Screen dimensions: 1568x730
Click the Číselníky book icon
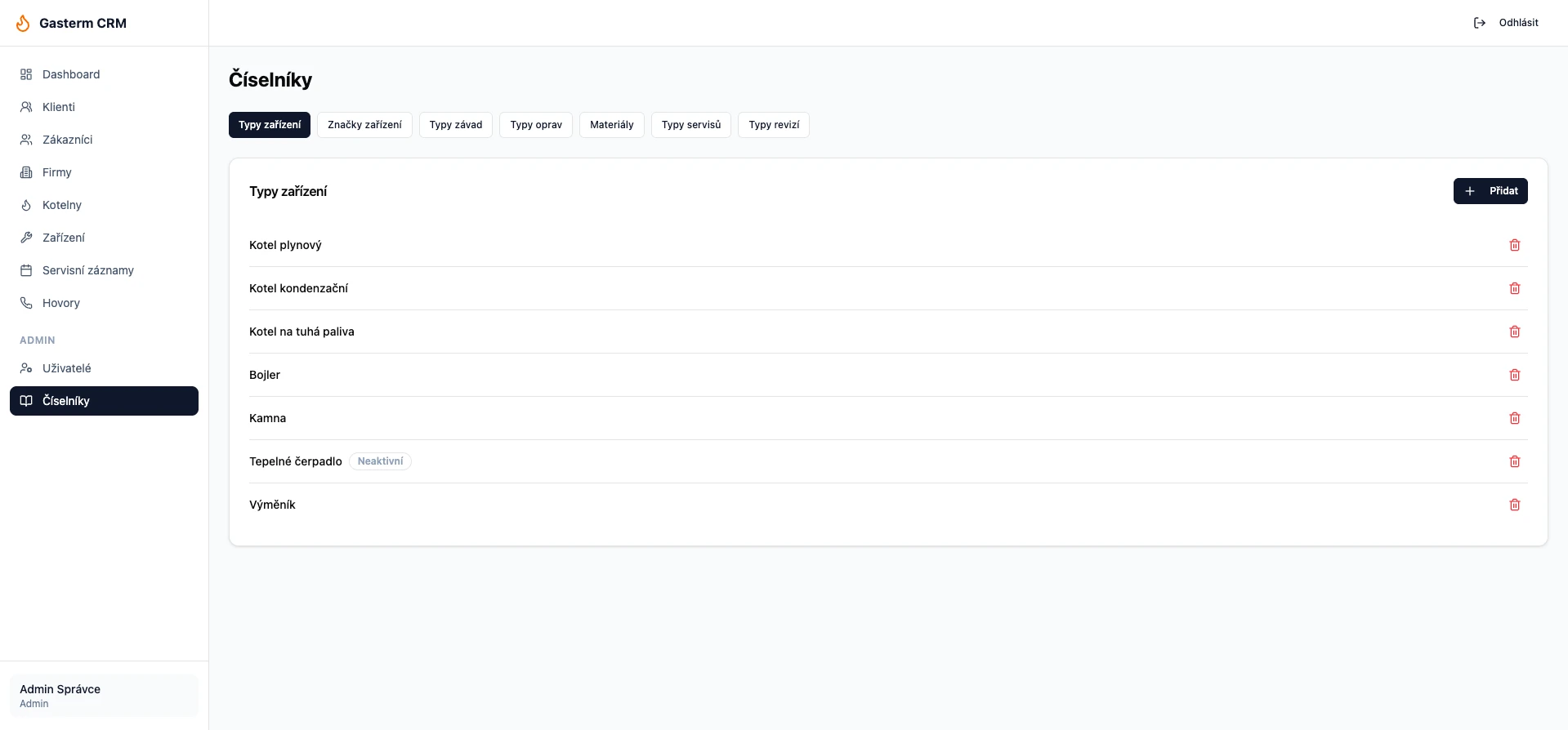[26, 401]
